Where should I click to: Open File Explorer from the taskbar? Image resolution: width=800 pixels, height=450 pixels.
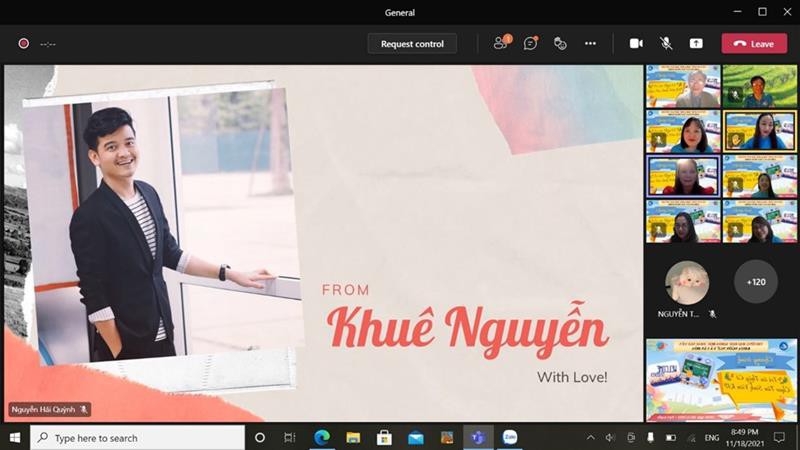coord(353,438)
